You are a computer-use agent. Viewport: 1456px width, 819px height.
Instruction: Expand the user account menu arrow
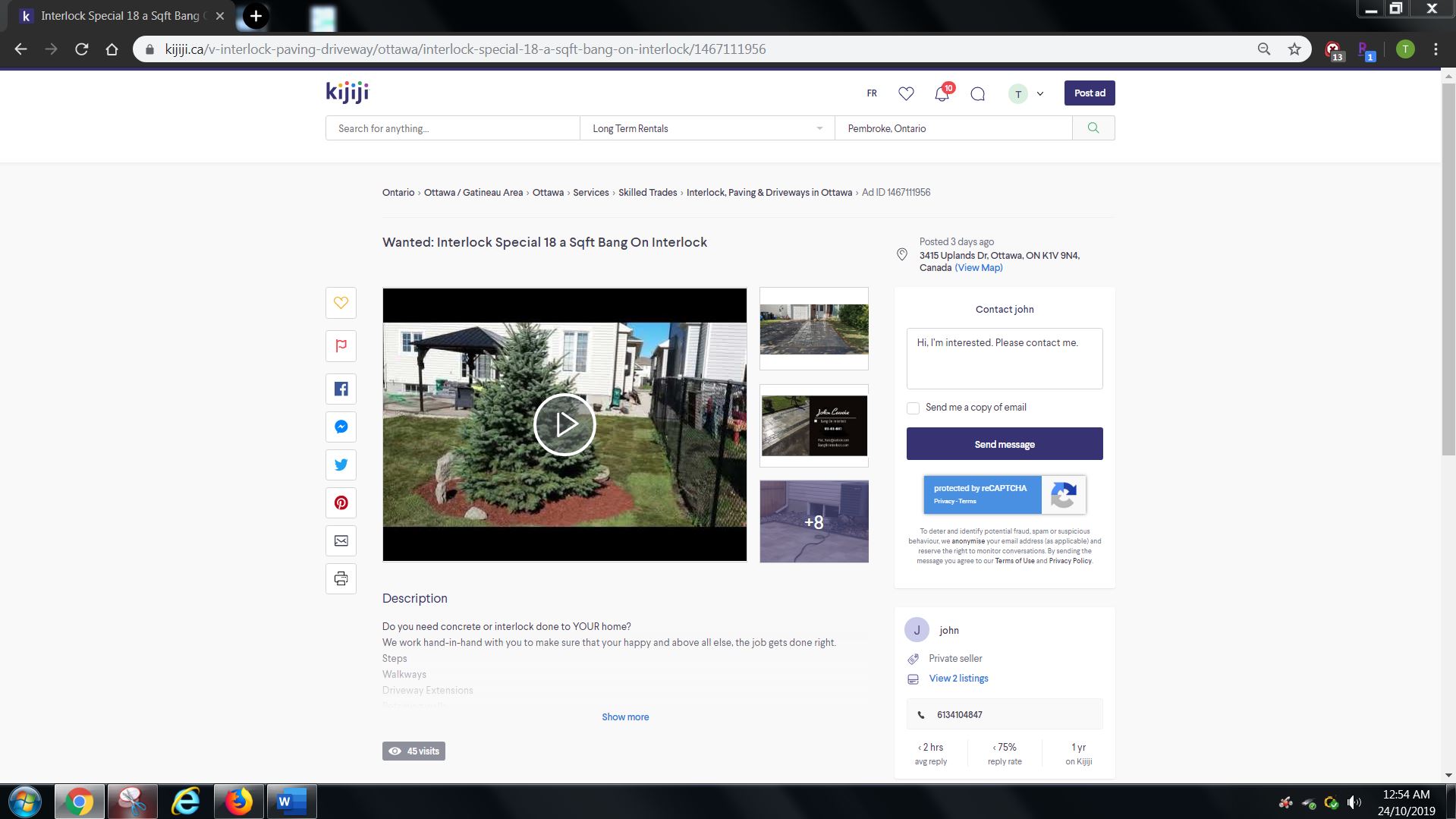(x=1040, y=94)
